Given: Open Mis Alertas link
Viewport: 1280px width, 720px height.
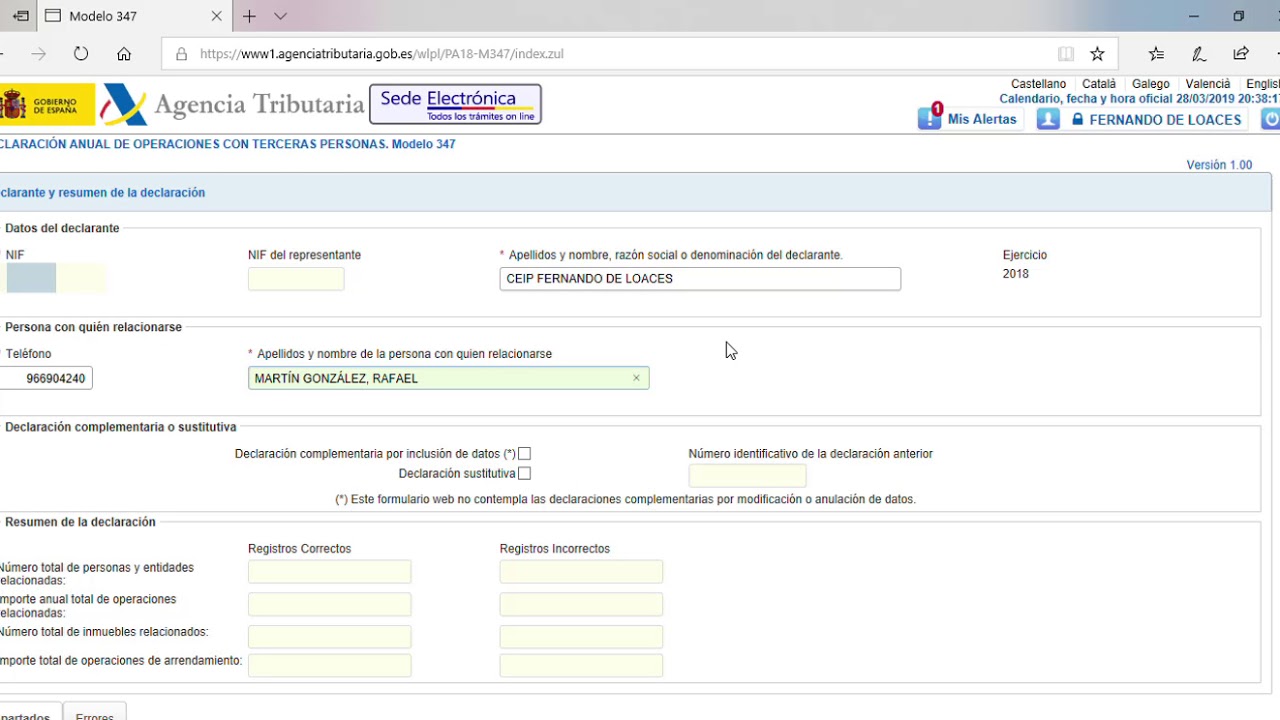Looking at the screenshot, I should [982, 119].
